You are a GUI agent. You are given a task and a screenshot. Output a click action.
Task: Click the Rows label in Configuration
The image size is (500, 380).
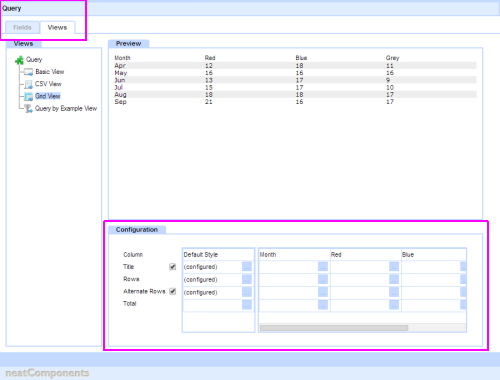[x=131, y=279]
